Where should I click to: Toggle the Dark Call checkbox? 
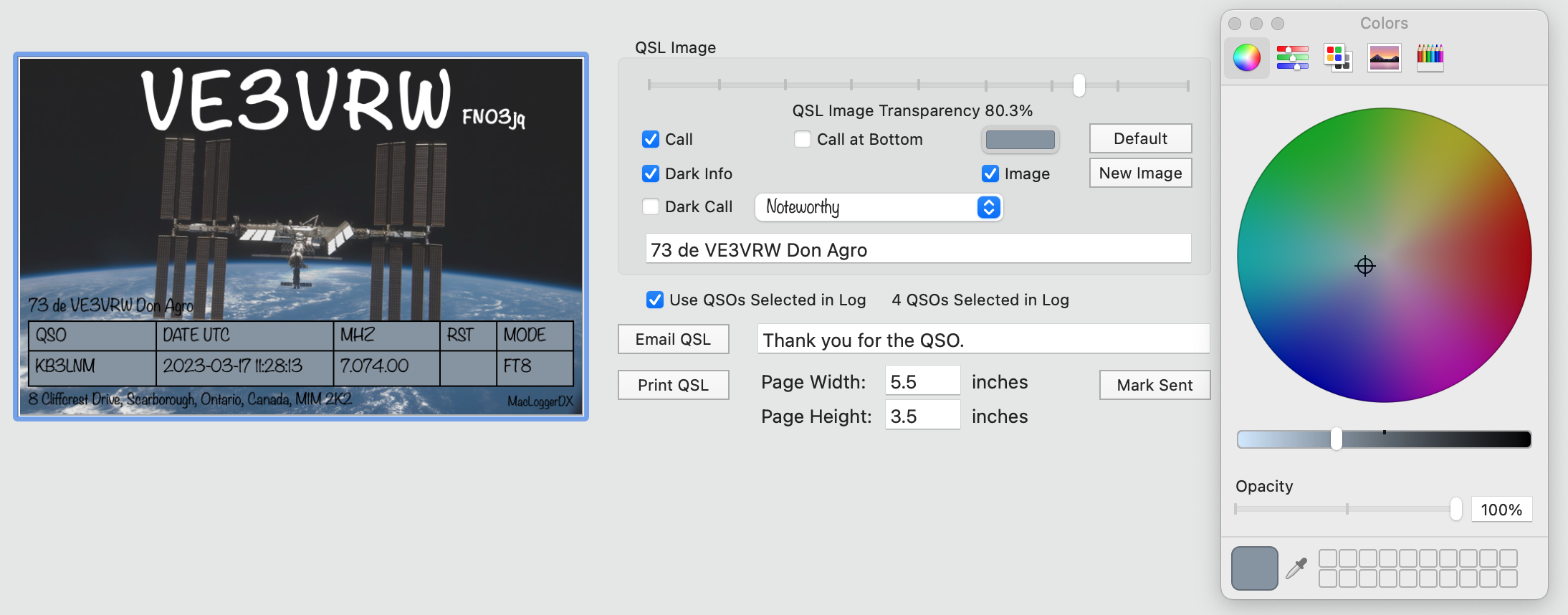coord(651,207)
